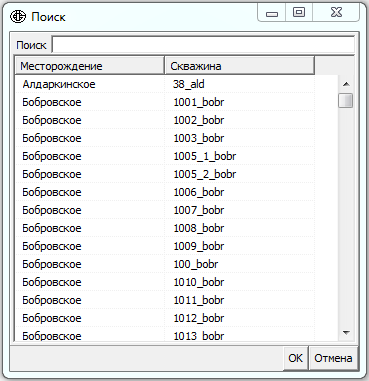Select well 1005_1_bobr
The height and width of the screenshot is (381, 369).
click(x=205, y=156)
